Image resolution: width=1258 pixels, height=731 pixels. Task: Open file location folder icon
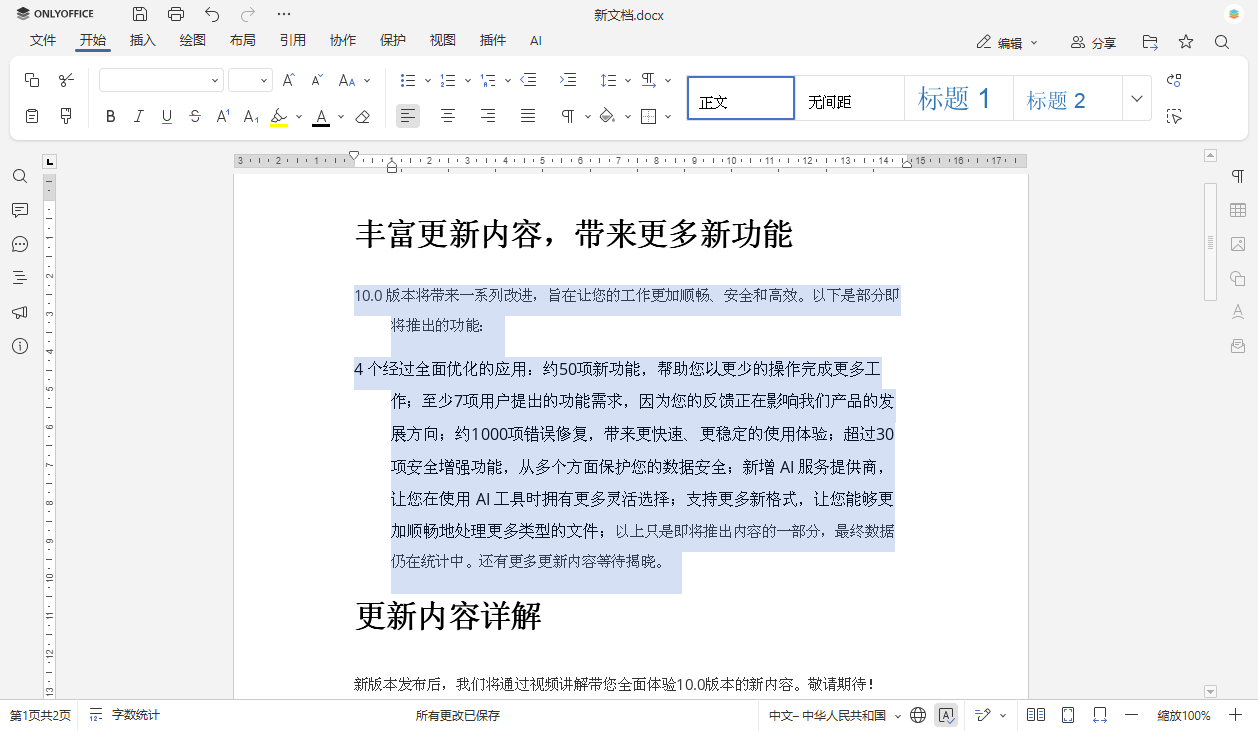click(x=1150, y=42)
